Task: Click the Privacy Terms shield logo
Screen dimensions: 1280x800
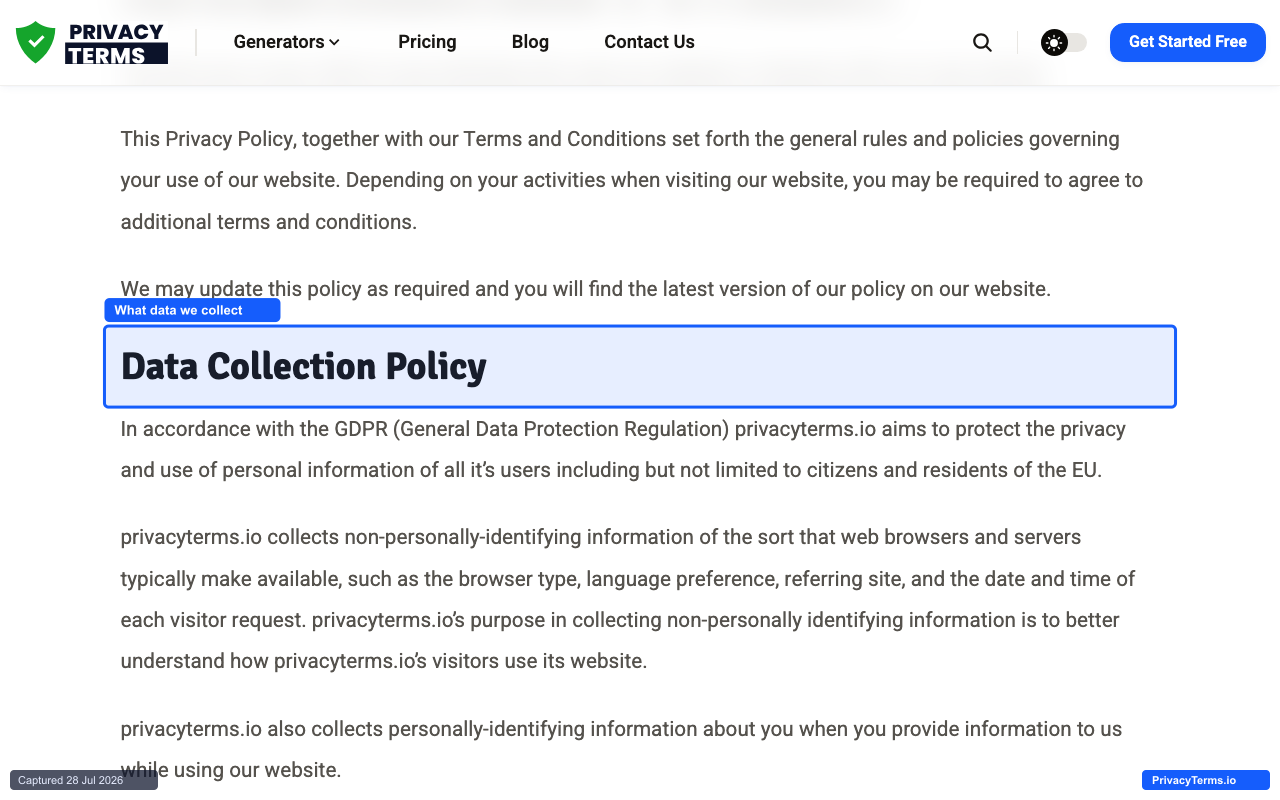Action: pyautogui.click(x=92, y=42)
